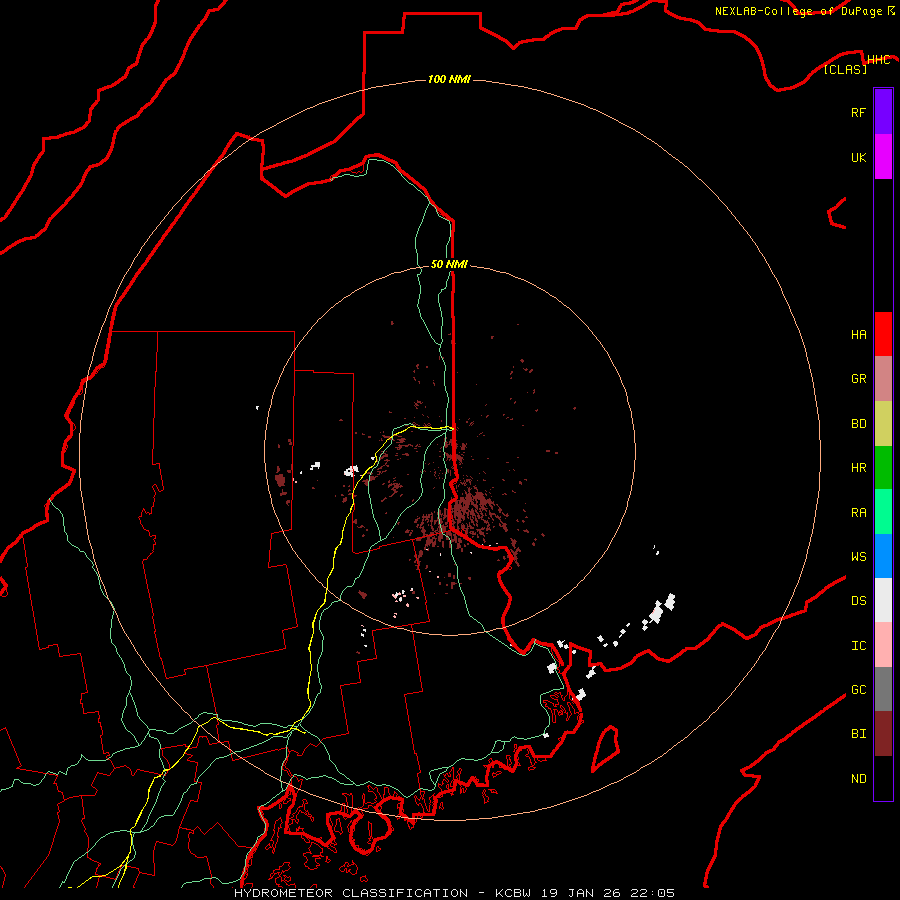Viewport: 900px width, 900px height.
Task: Click the HR legend label
Action: point(858,468)
